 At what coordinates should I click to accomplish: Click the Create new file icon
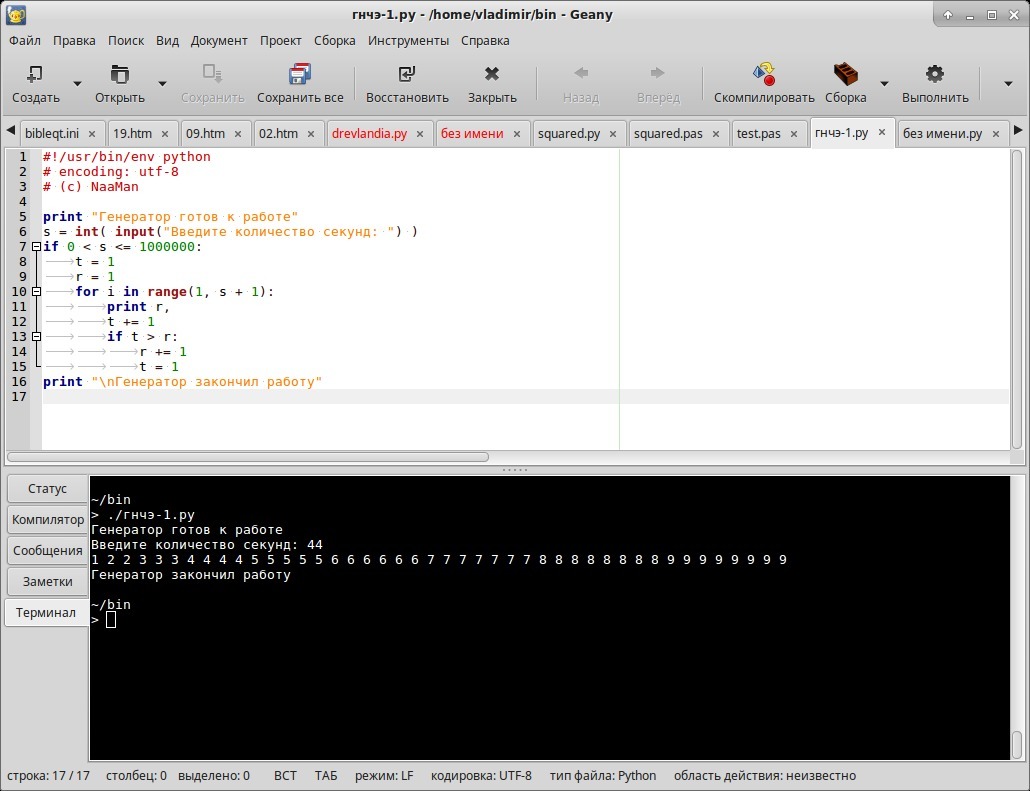pos(34,74)
